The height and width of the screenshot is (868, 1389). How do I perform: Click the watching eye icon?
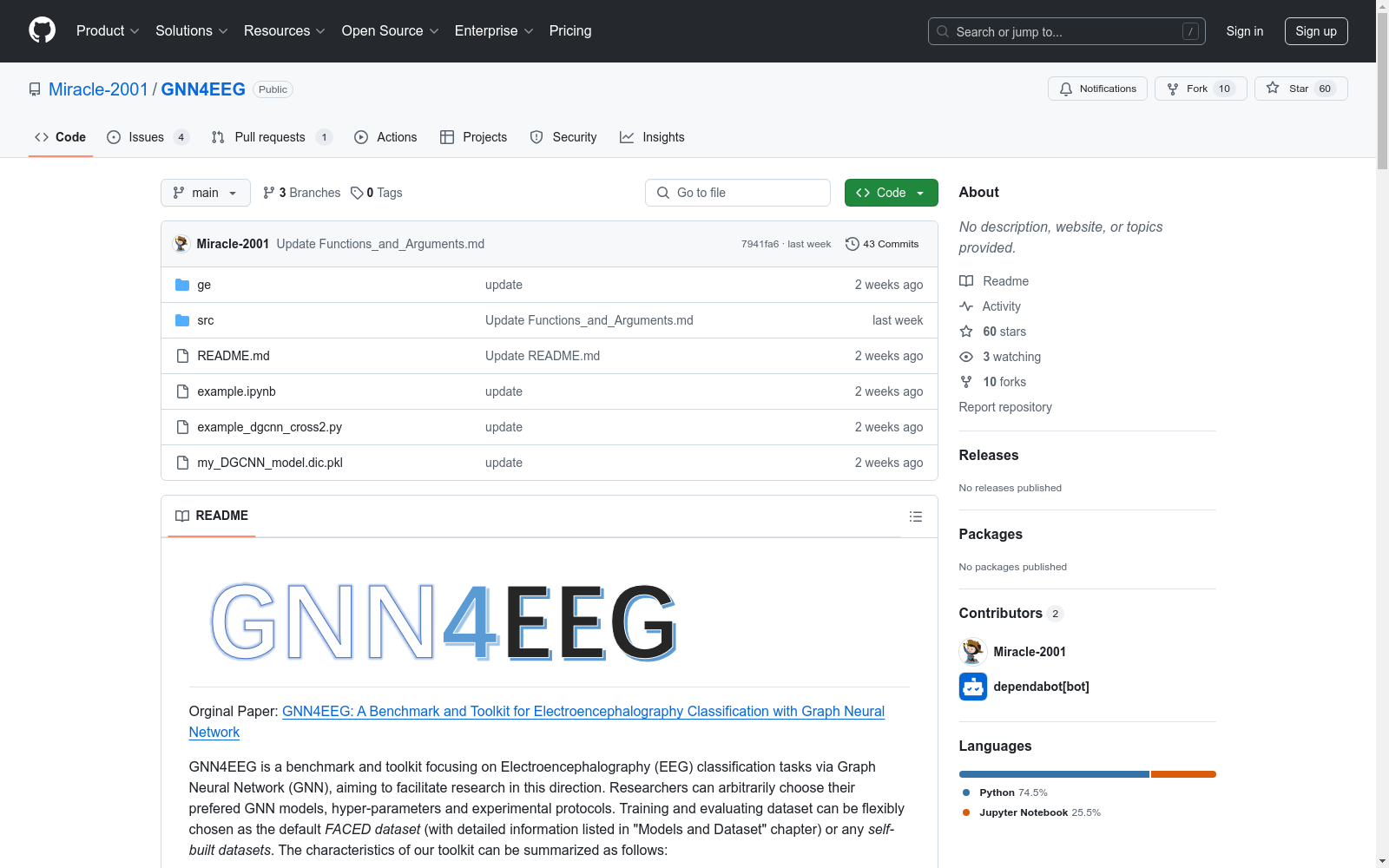966,357
